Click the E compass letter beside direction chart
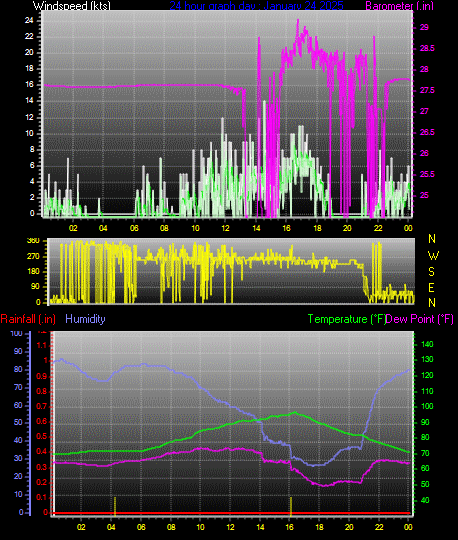 [x=431, y=288]
